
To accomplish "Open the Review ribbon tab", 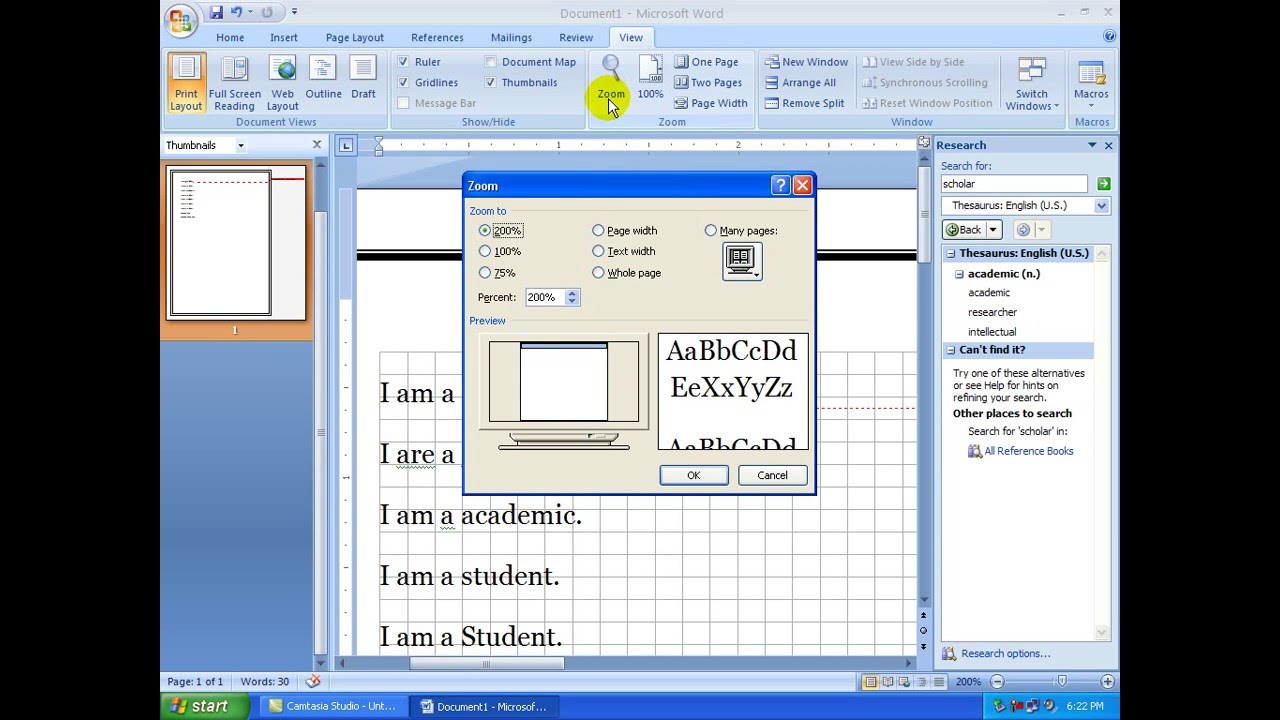I will click(x=576, y=38).
